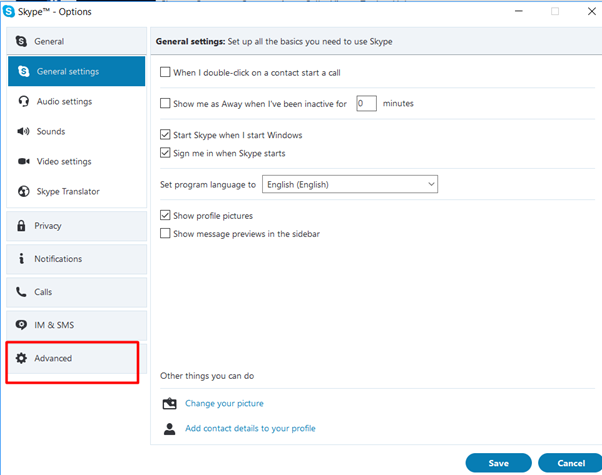Expand the IM & SMS section
Image resolution: width=602 pixels, height=475 pixels.
76,325
